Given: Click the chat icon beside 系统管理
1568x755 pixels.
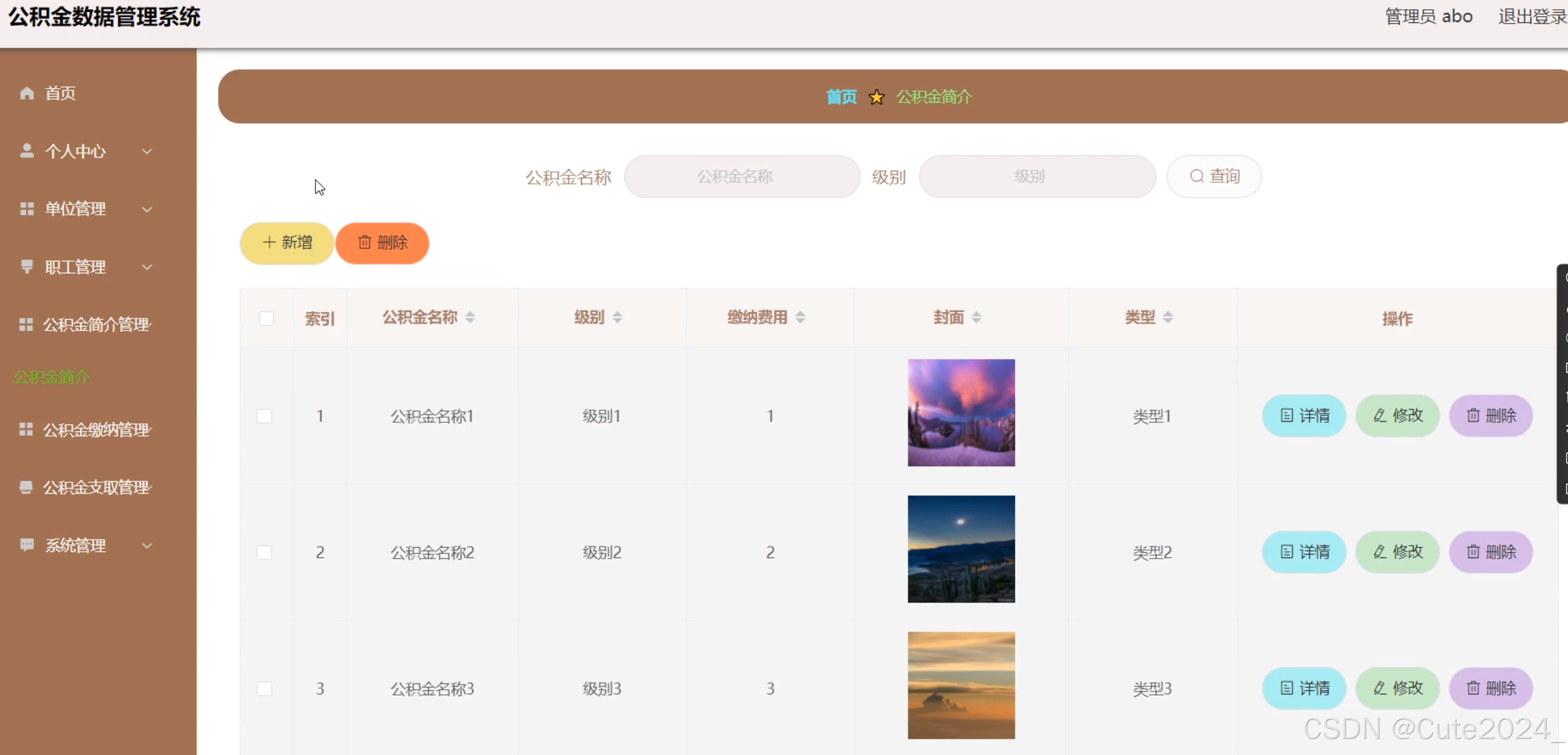Looking at the screenshot, I should pyautogui.click(x=27, y=545).
